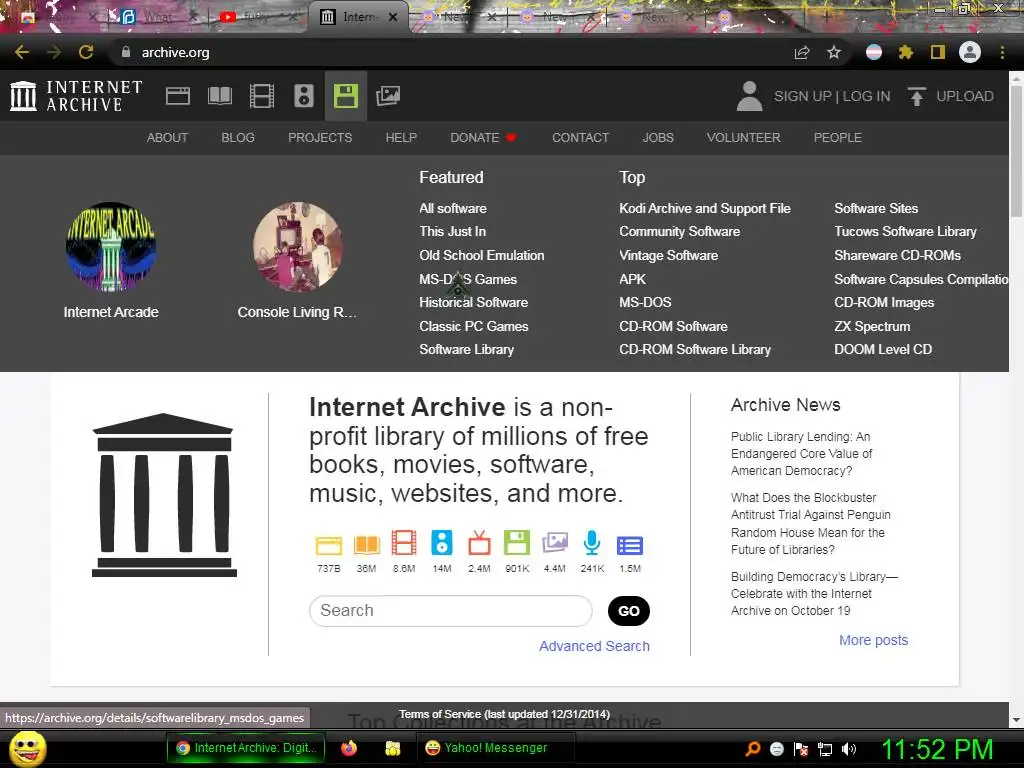The image size is (1024, 768).
Task: Click the Internet Archive logo in header
Action: click(x=76, y=96)
